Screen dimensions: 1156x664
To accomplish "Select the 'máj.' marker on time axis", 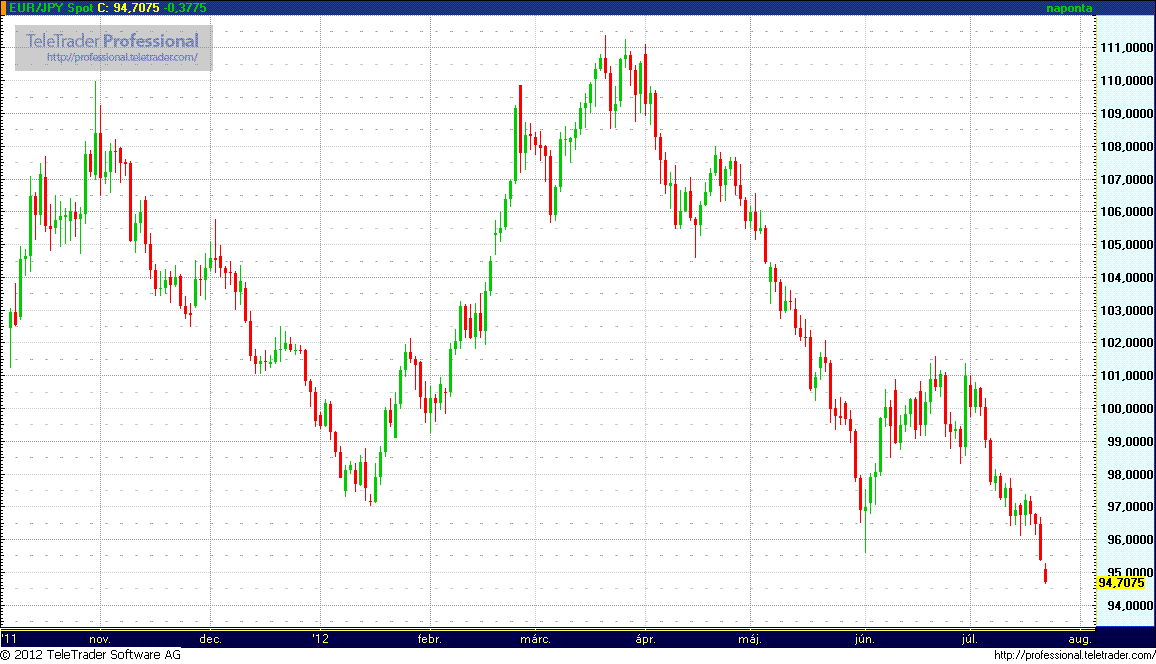I will tap(750, 638).
